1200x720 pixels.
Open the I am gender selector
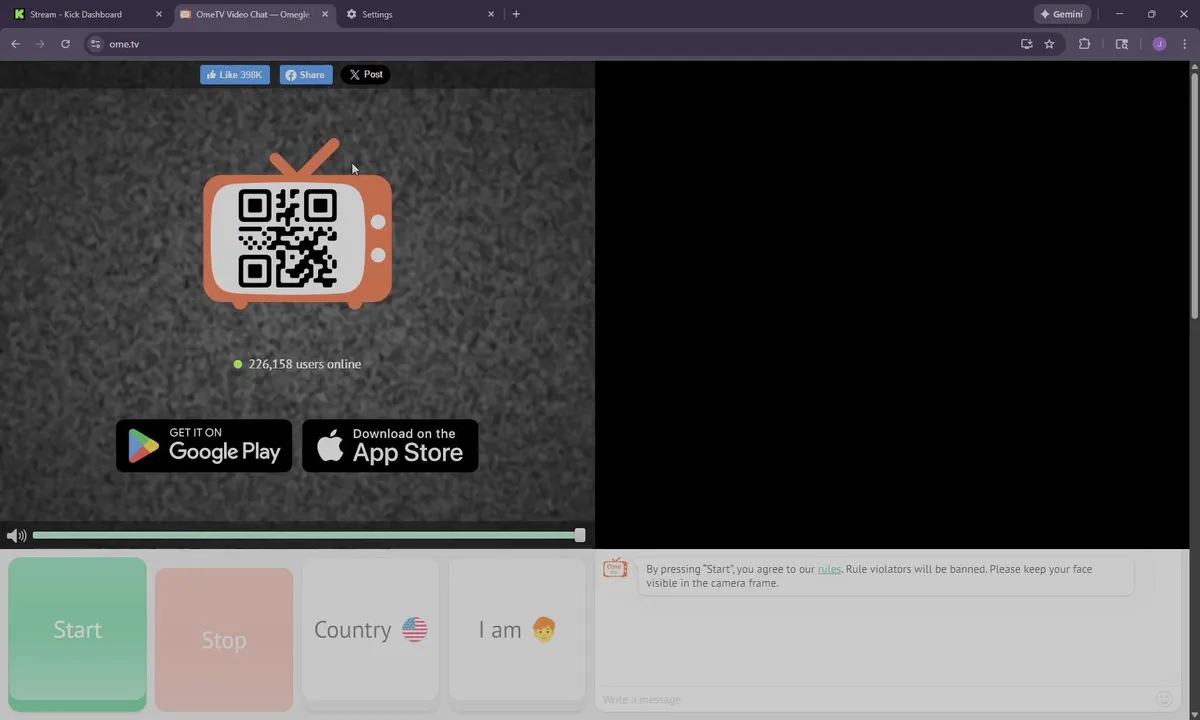[516, 630]
